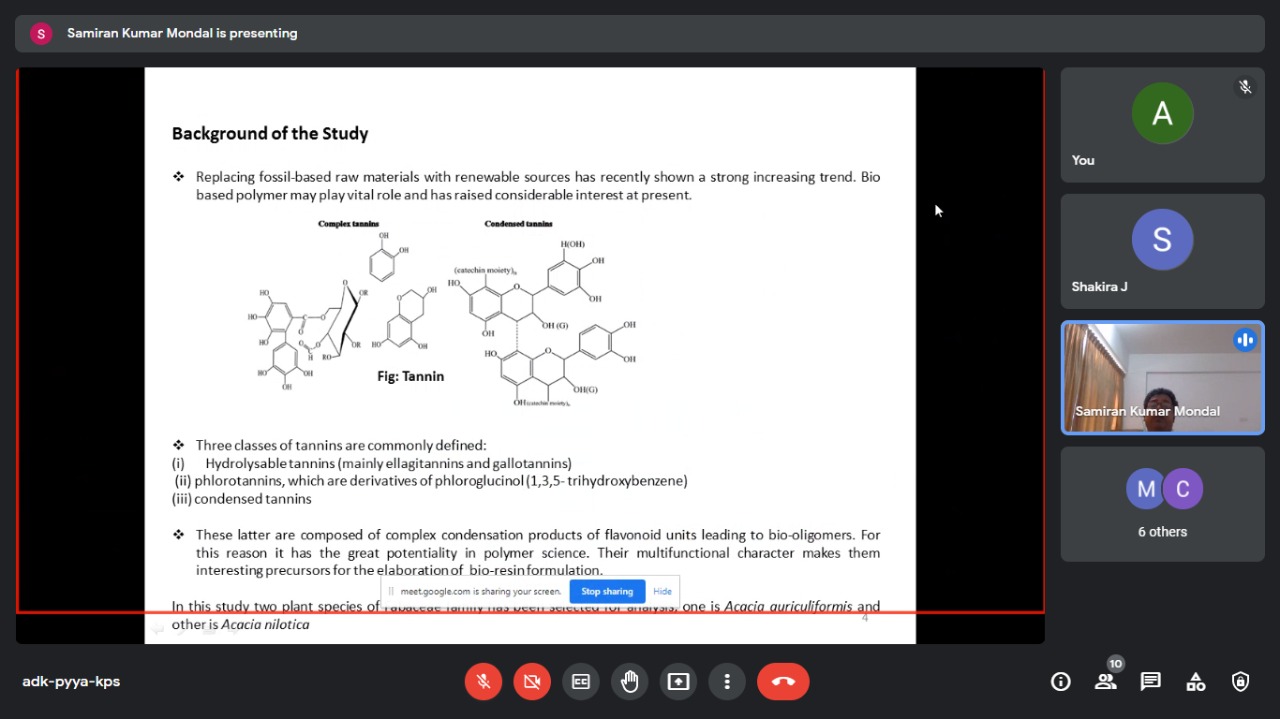Turn on the camera
Image resolution: width=1280 pixels, height=719 pixels.
[532, 681]
